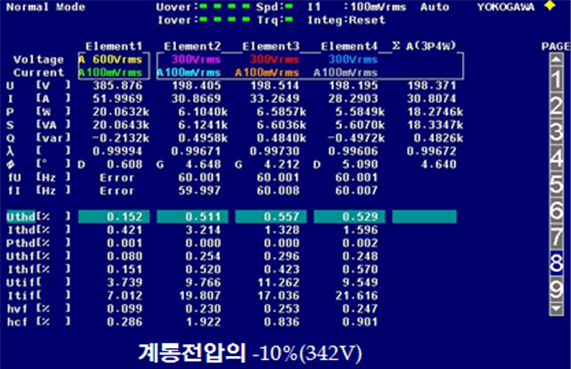Click the page bar down arrow

pos(556,310)
